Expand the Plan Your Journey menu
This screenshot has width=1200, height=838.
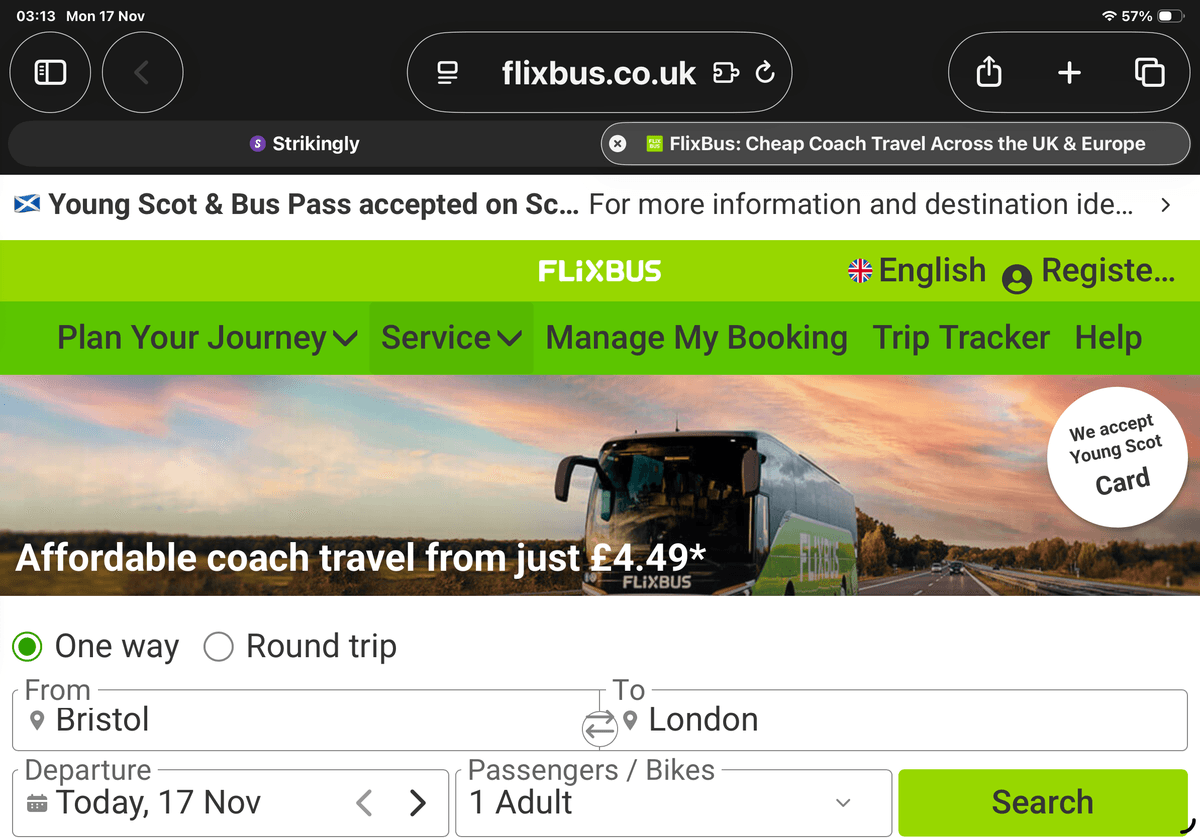coord(207,338)
